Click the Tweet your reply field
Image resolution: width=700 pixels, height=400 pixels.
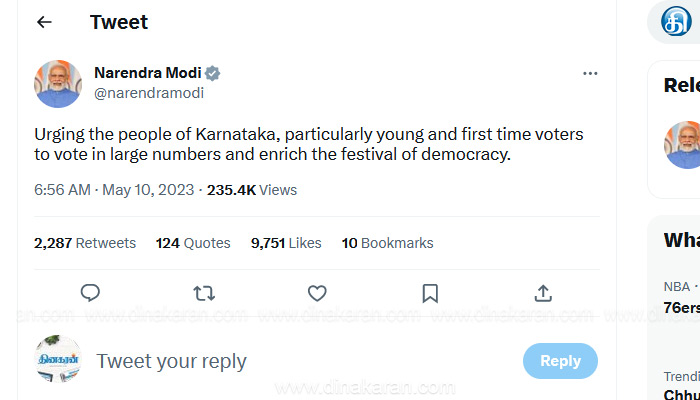(171, 361)
